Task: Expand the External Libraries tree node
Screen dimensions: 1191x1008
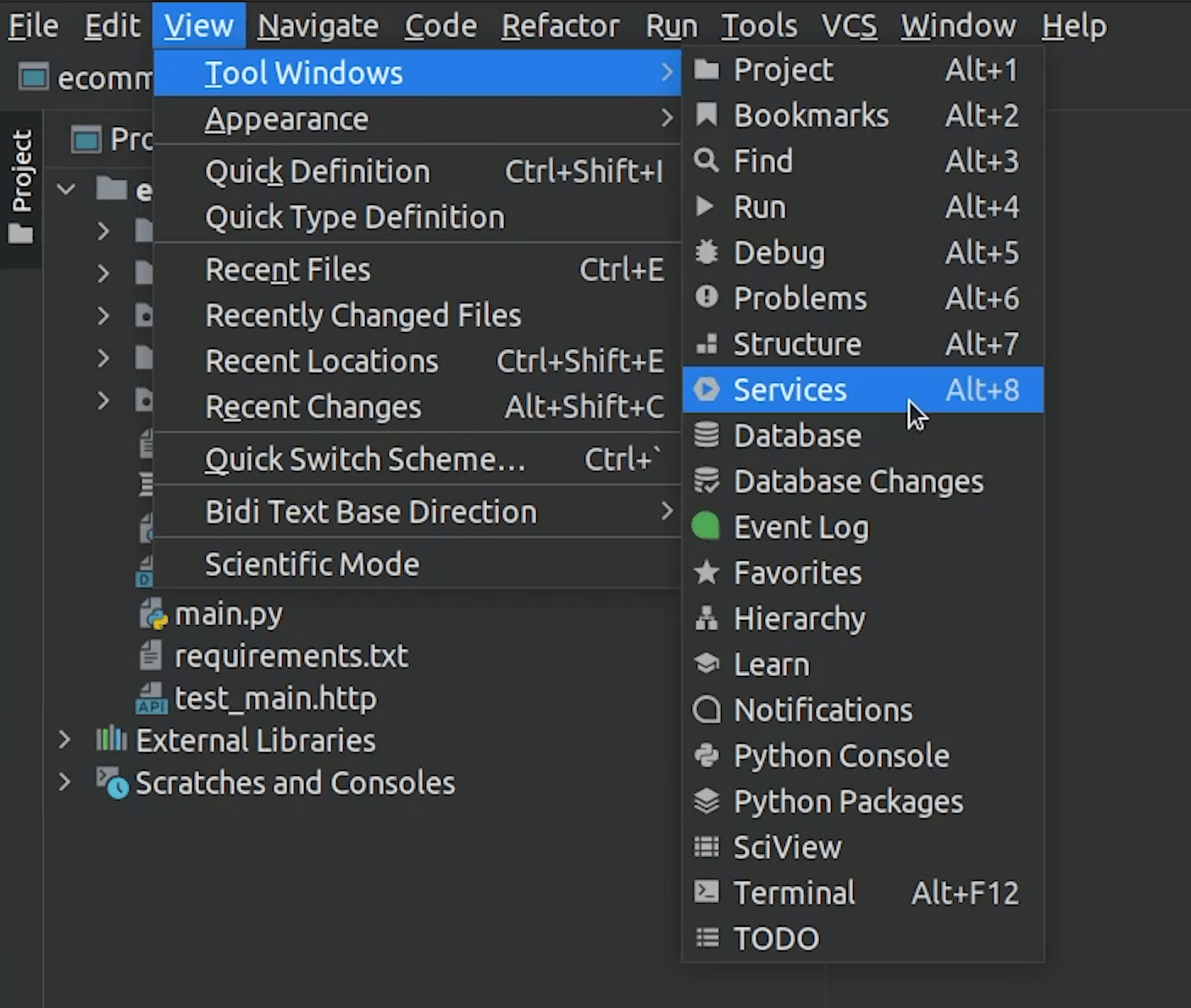Action: pos(64,740)
